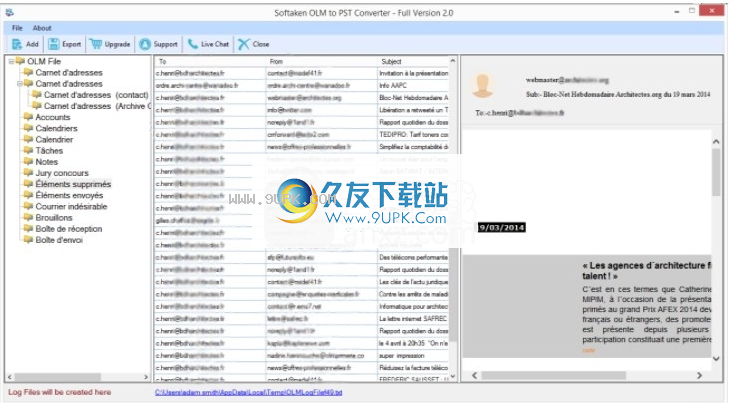Select email Invitation à la présentation
The width and height of the screenshot is (730, 403).
tap(302, 74)
